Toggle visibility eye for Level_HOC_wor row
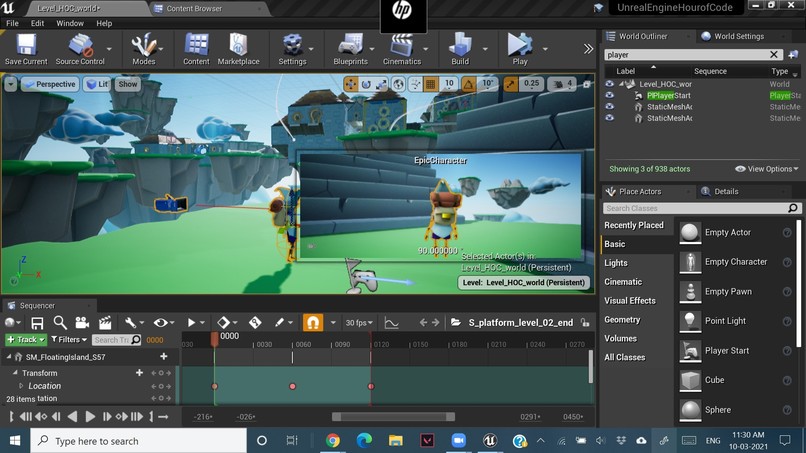The width and height of the screenshot is (806, 453). (610, 84)
